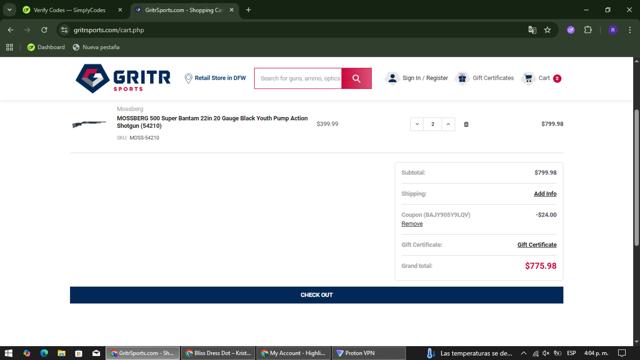Click the translate page icon
Image resolution: width=640 pixels, height=360 pixels.
[x=532, y=30]
